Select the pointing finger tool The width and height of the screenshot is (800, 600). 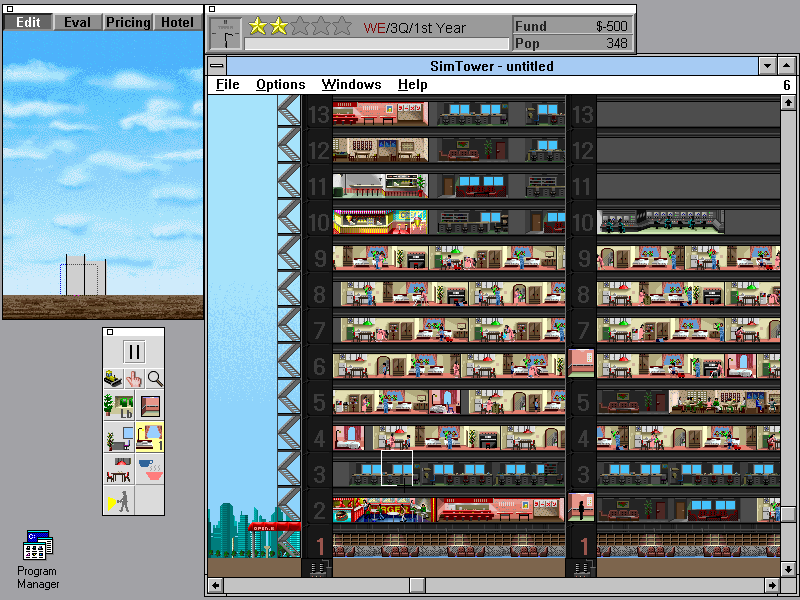(134, 379)
